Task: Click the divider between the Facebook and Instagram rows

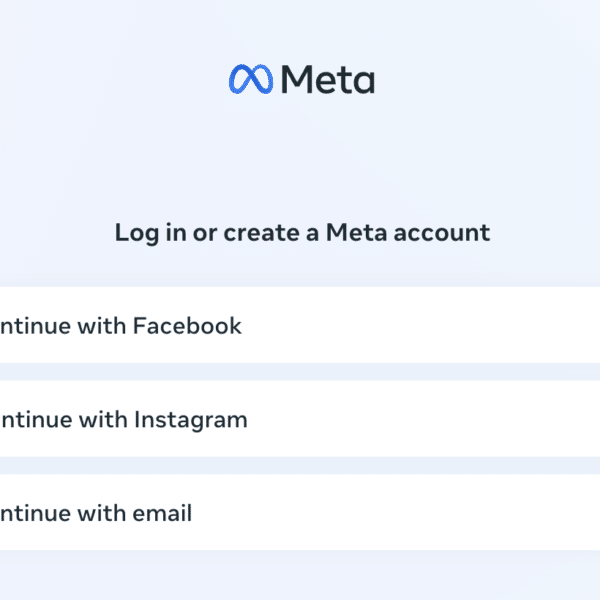Action: tap(300, 372)
